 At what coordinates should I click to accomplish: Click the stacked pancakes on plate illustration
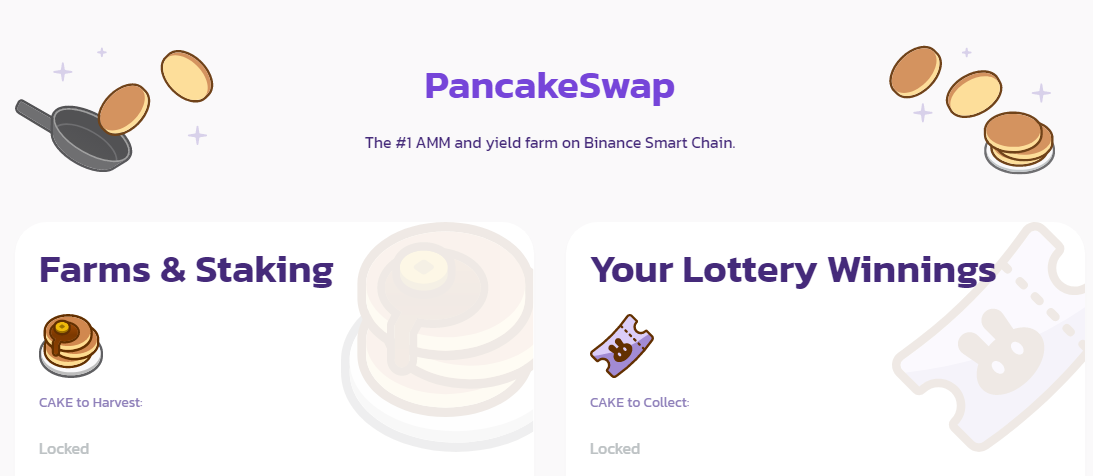coord(1018,142)
